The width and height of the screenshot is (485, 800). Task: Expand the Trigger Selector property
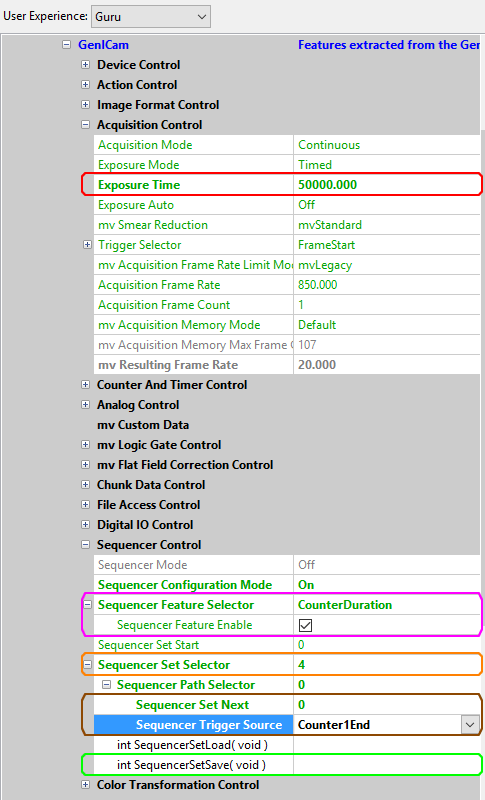(x=87, y=245)
